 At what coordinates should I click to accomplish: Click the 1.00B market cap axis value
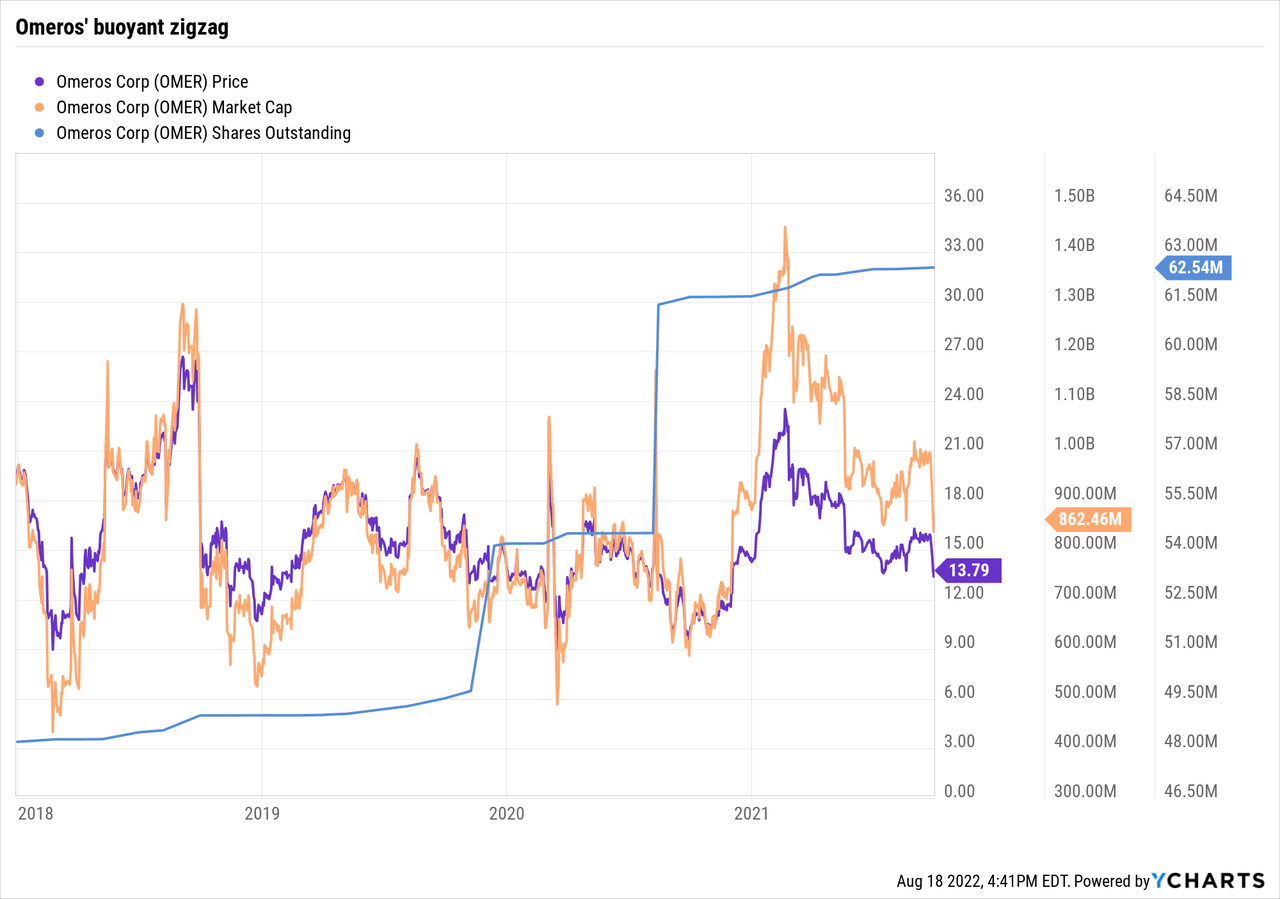point(1074,444)
